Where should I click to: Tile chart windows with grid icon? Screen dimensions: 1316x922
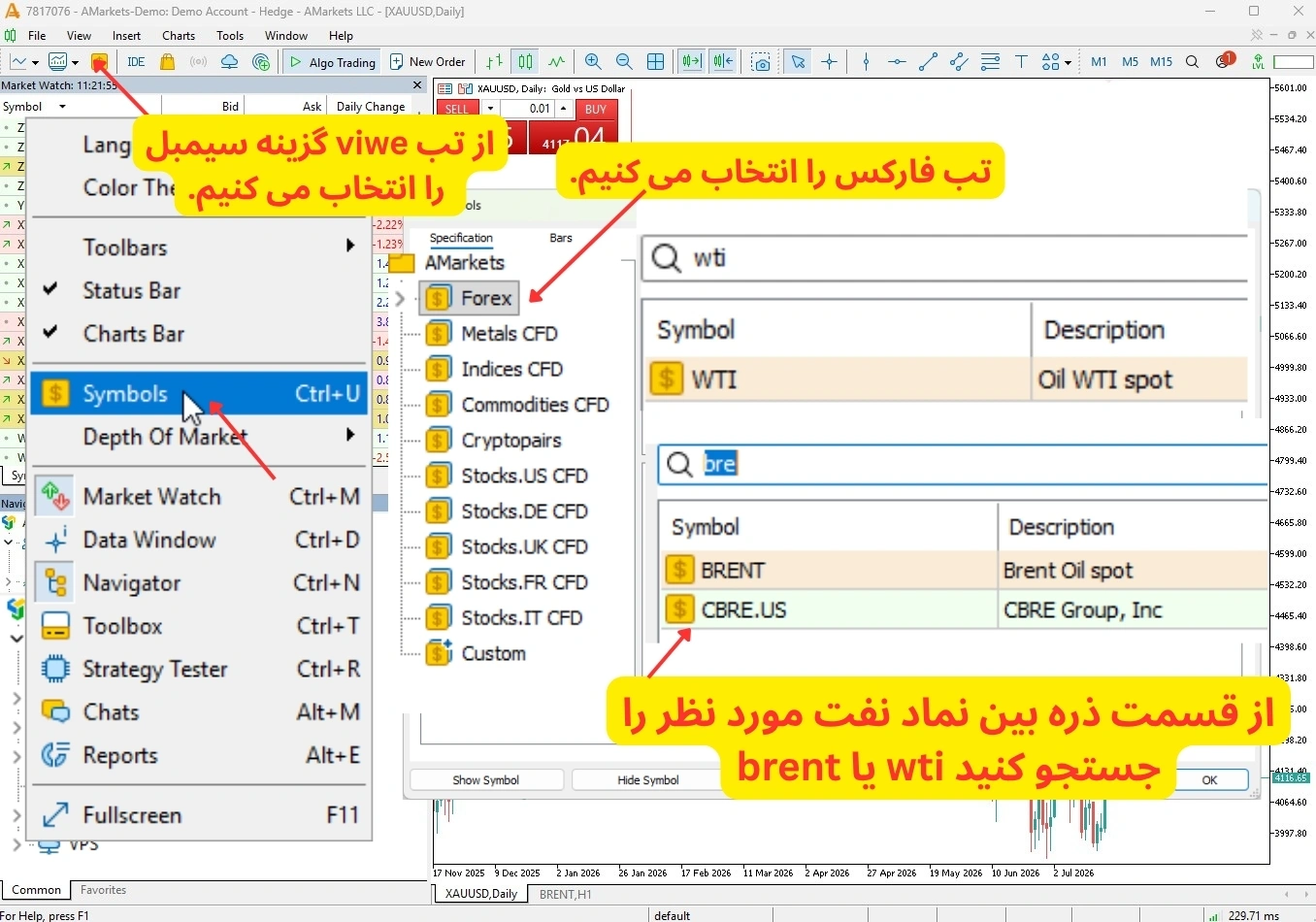coord(656,61)
